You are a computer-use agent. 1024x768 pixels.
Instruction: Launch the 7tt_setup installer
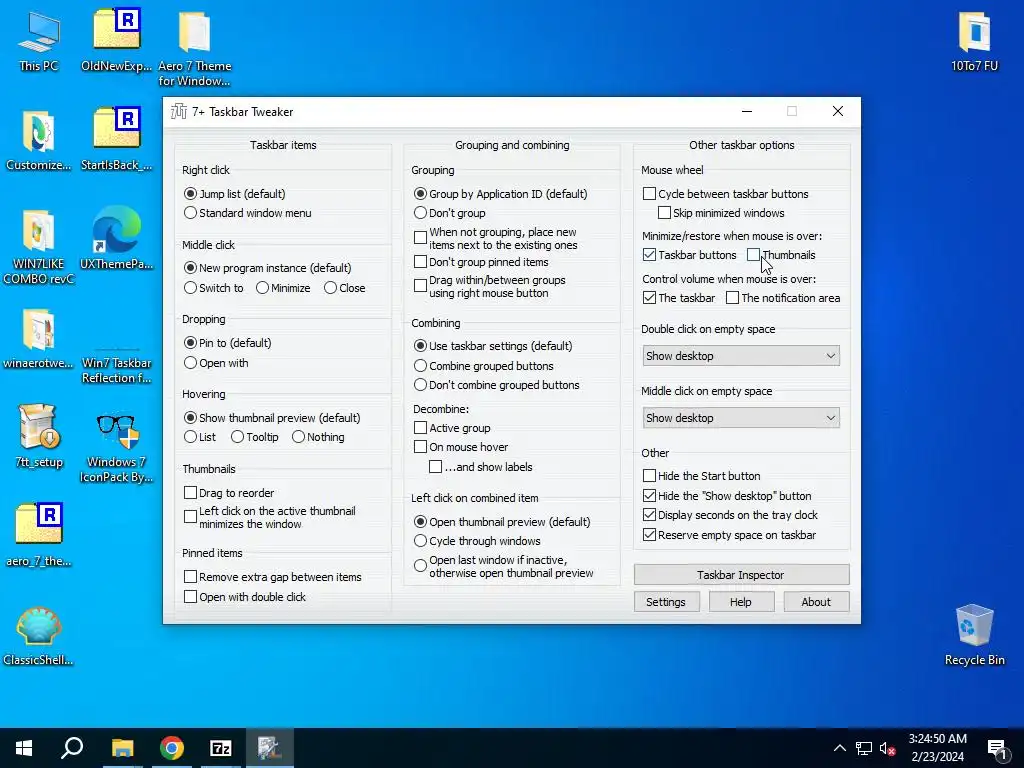pyautogui.click(x=39, y=436)
